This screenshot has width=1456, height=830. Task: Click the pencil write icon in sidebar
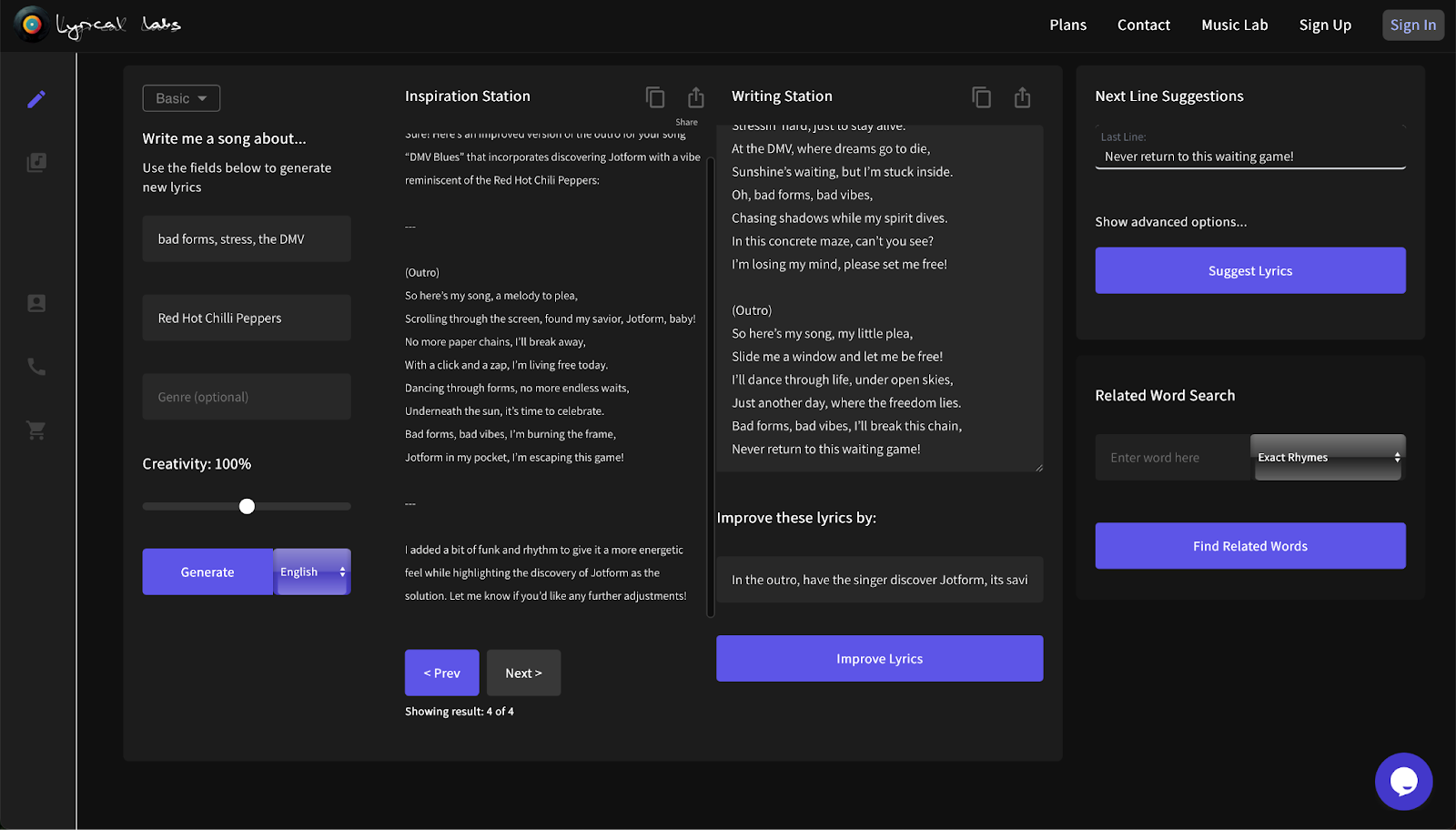tap(36, 99)
